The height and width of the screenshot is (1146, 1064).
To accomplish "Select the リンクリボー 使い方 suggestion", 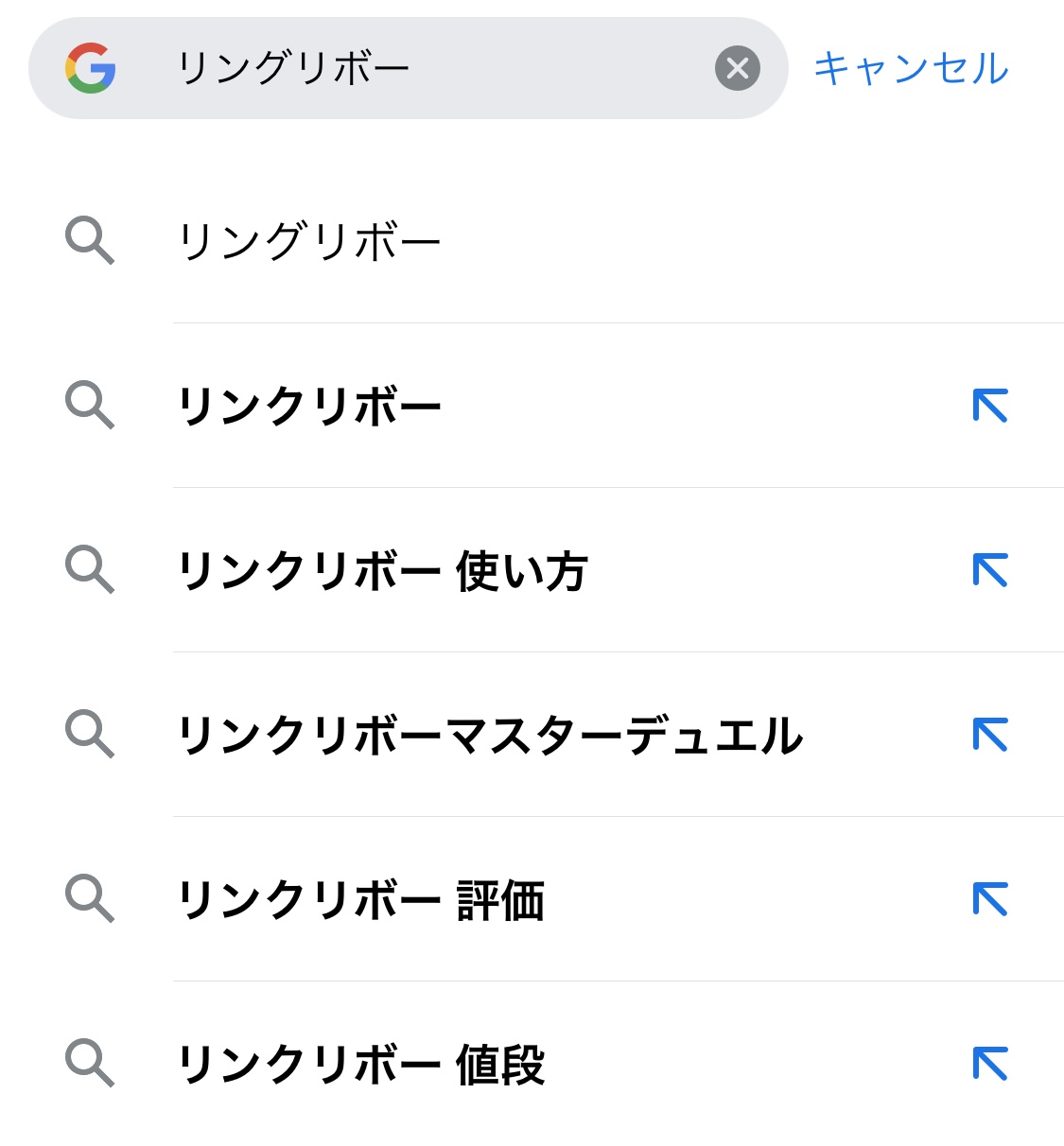I will (382, 570).
